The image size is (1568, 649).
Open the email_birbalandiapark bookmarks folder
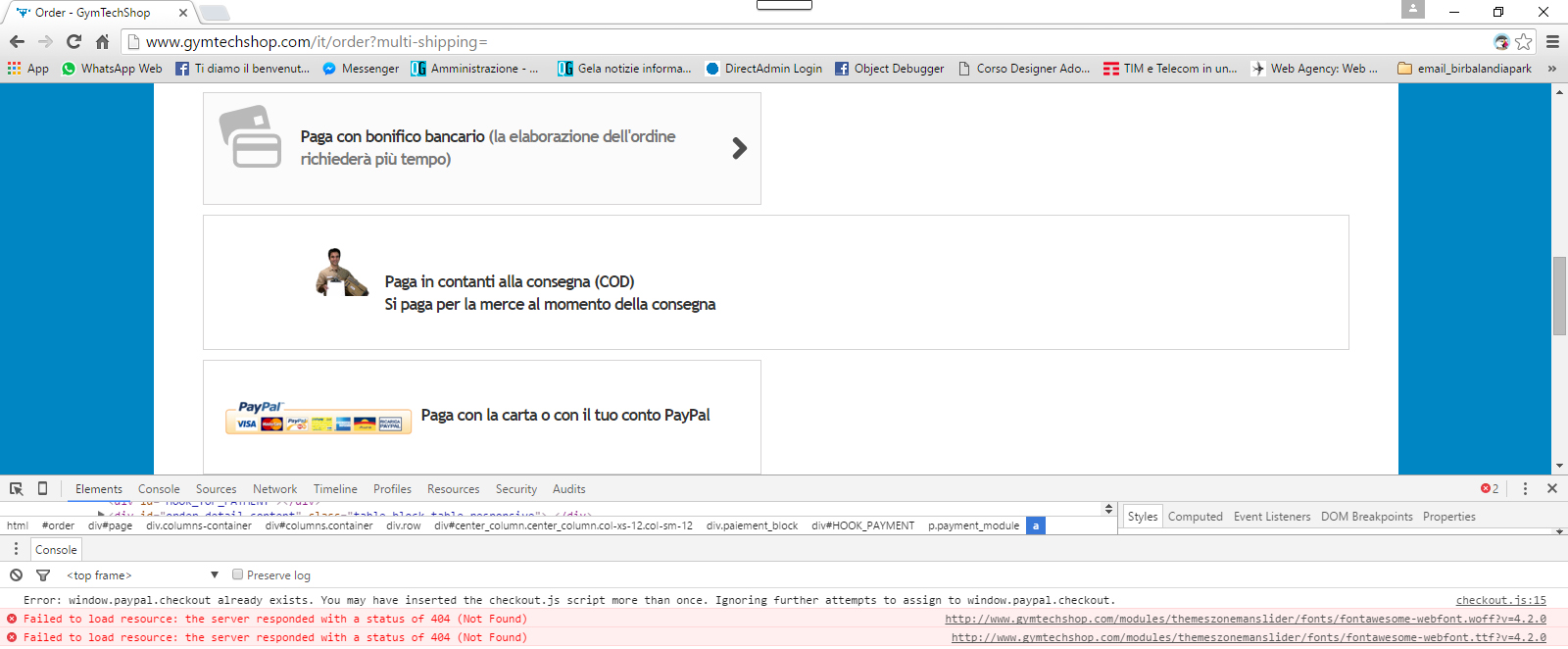(x=1464, y=69)
